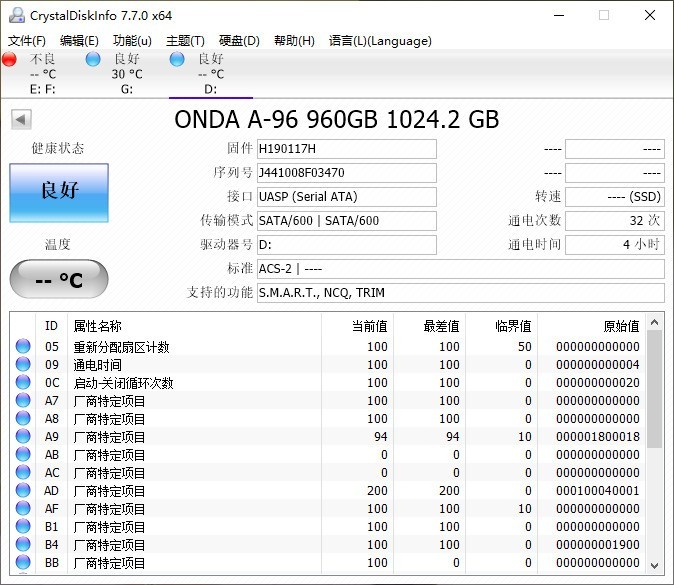This screenshot has width=674, height=585.
Task: Click the ONDA A-96 960GB 1024.2 GB title
Action: pos(337,119)
